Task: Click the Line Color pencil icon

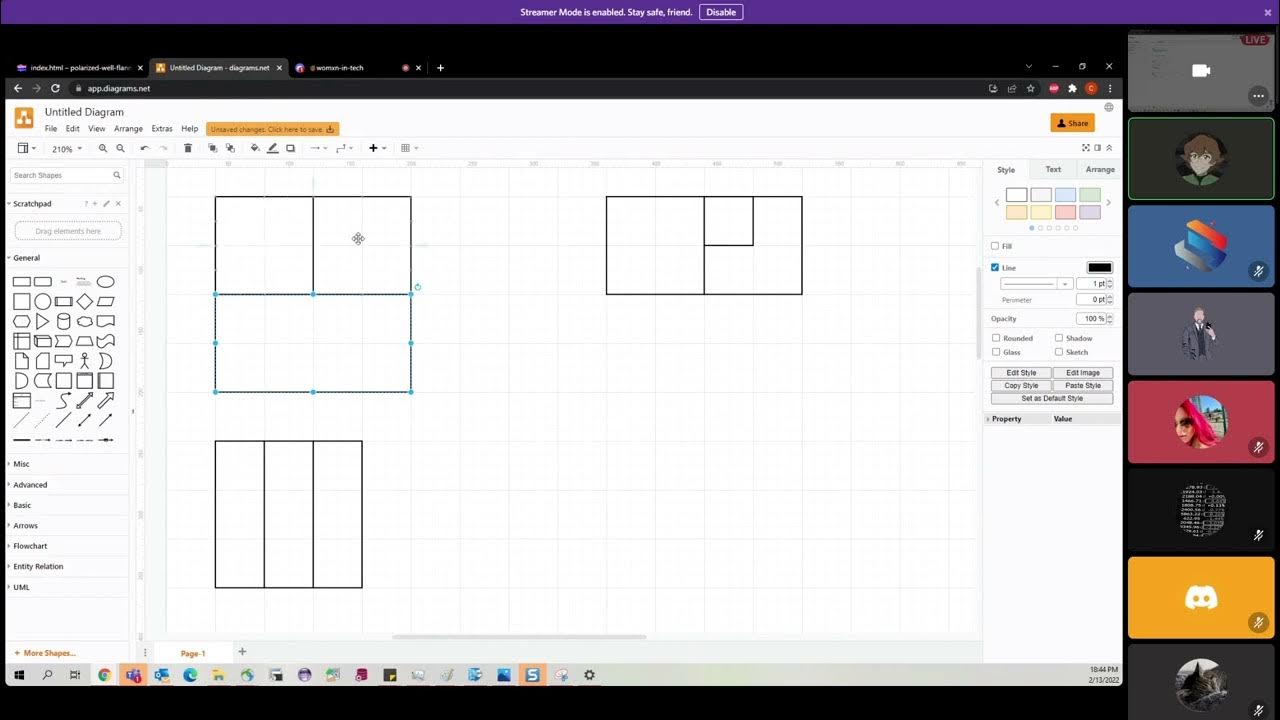Action: [x=271, y=147]
